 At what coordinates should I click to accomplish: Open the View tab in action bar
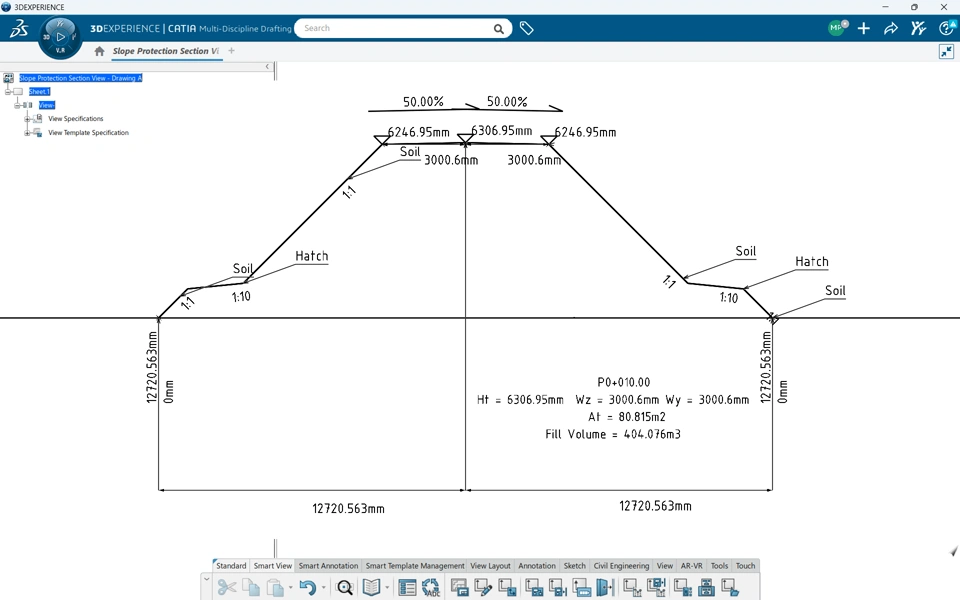pos(664,566)
